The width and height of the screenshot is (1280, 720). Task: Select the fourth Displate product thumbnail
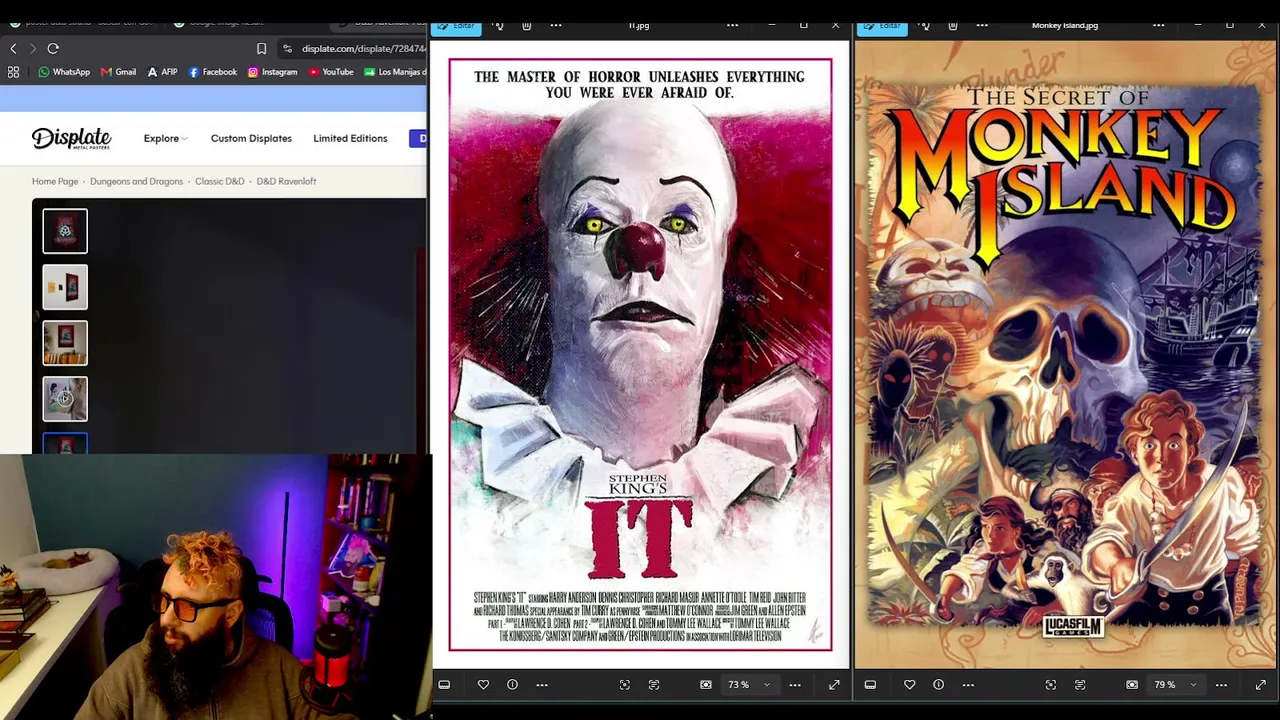[65, 399]
